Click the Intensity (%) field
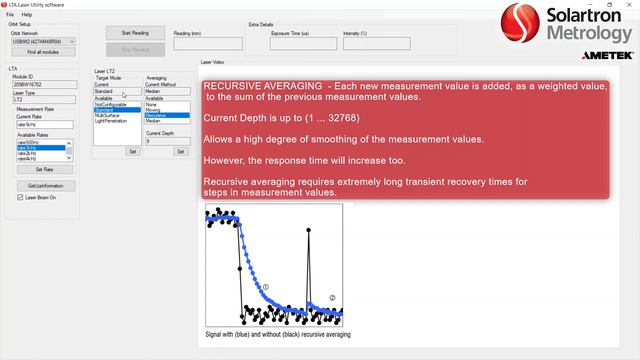Screen dimensions: 640x360 point(377,44)
